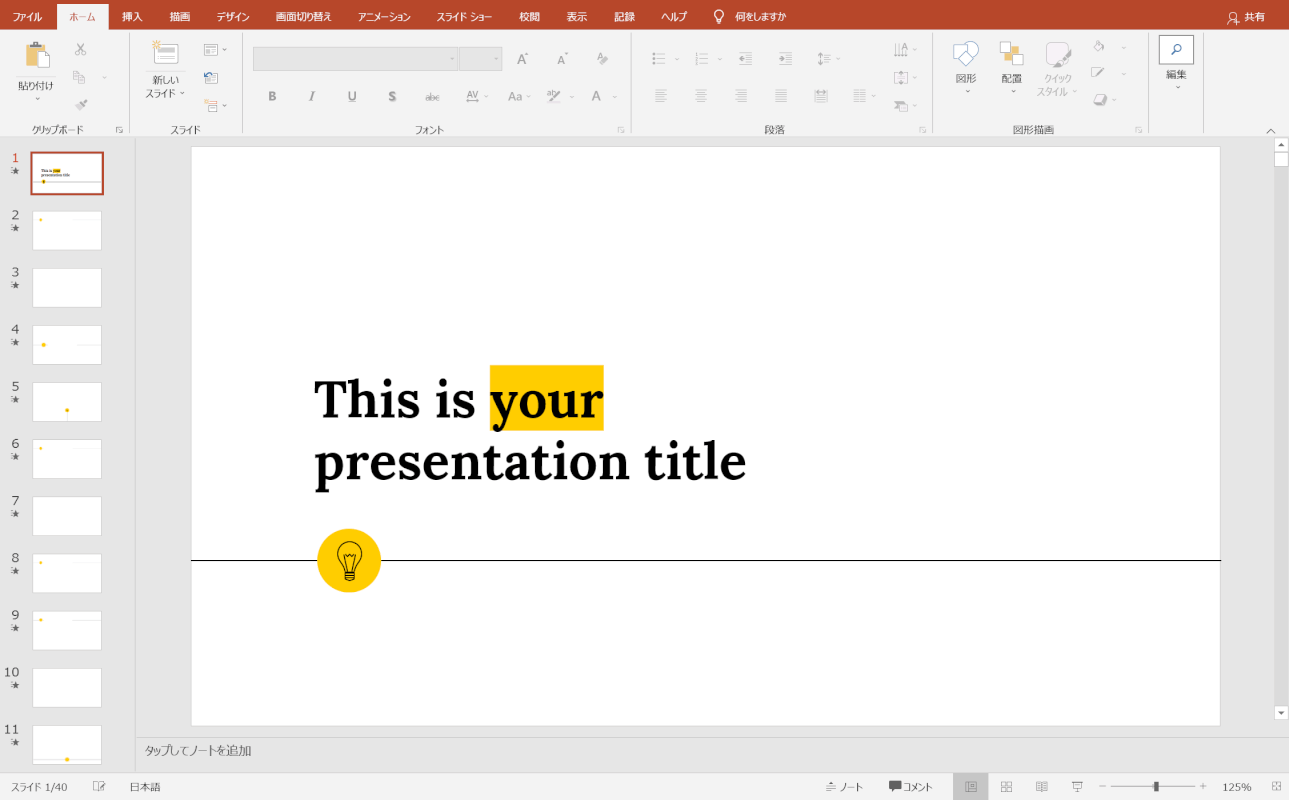
Task: Click the Cut scissors icon
Action: (x=80, y=50)
